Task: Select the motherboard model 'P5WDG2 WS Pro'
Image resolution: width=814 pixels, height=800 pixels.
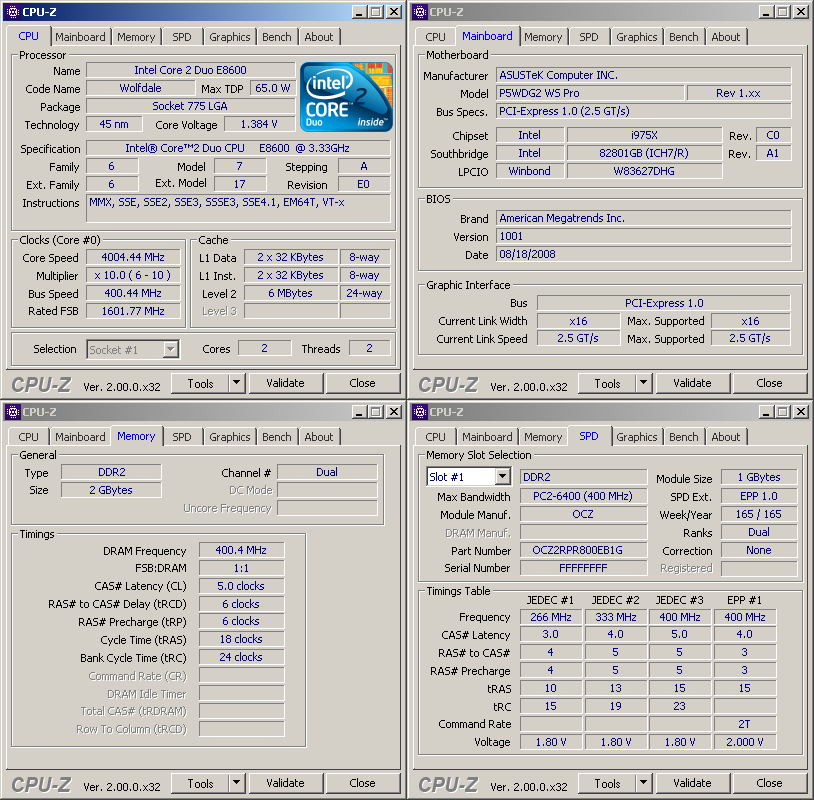Action: 590,93
